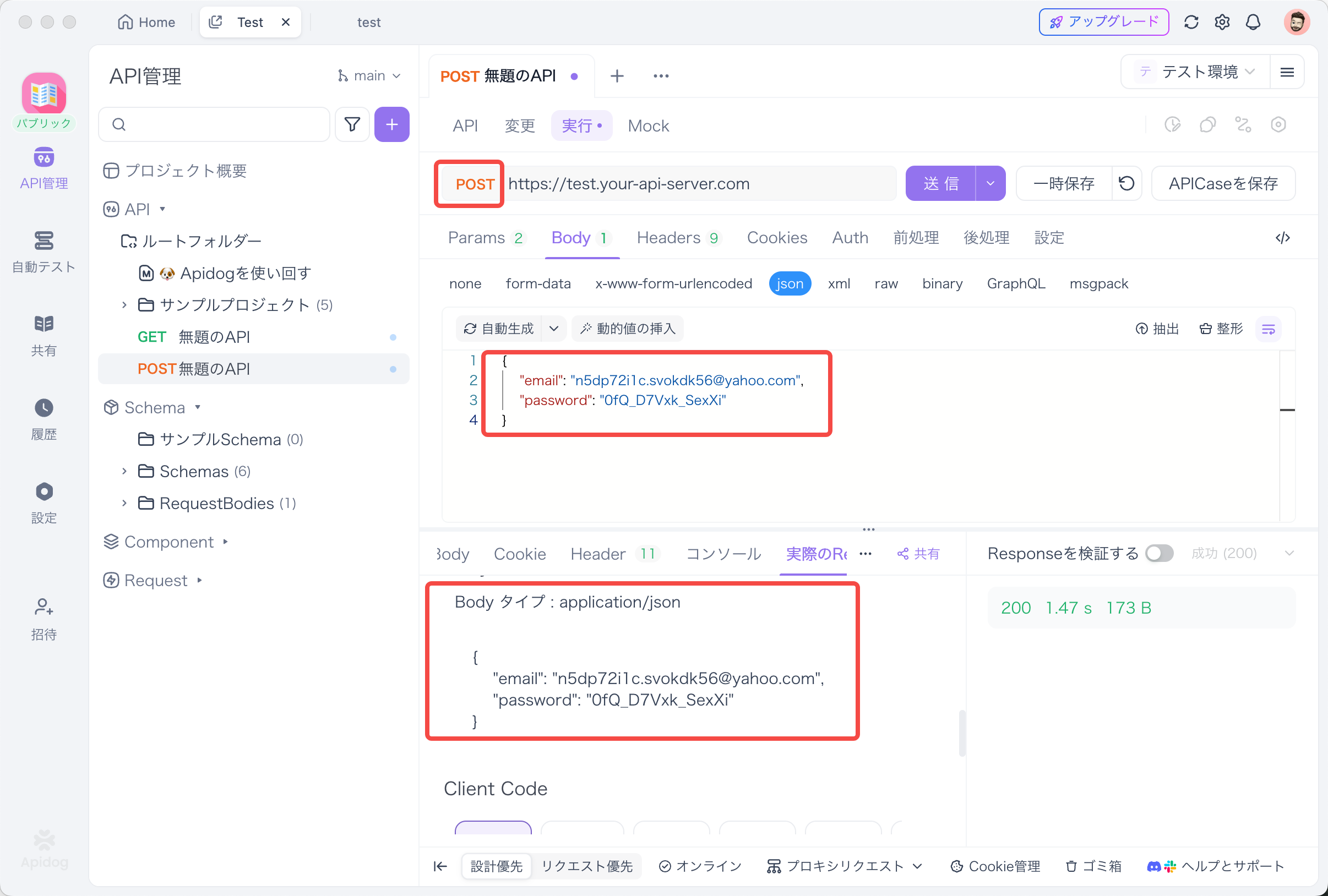This screenshot has width=1328, height=896.
Task: Open 自動テスト in left sidebar
Action: [43, 252]
